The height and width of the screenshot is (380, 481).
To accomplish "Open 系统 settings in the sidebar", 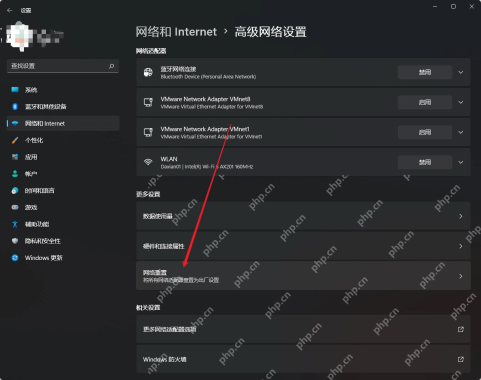I will pyautogui.click(x=63, y=90).
